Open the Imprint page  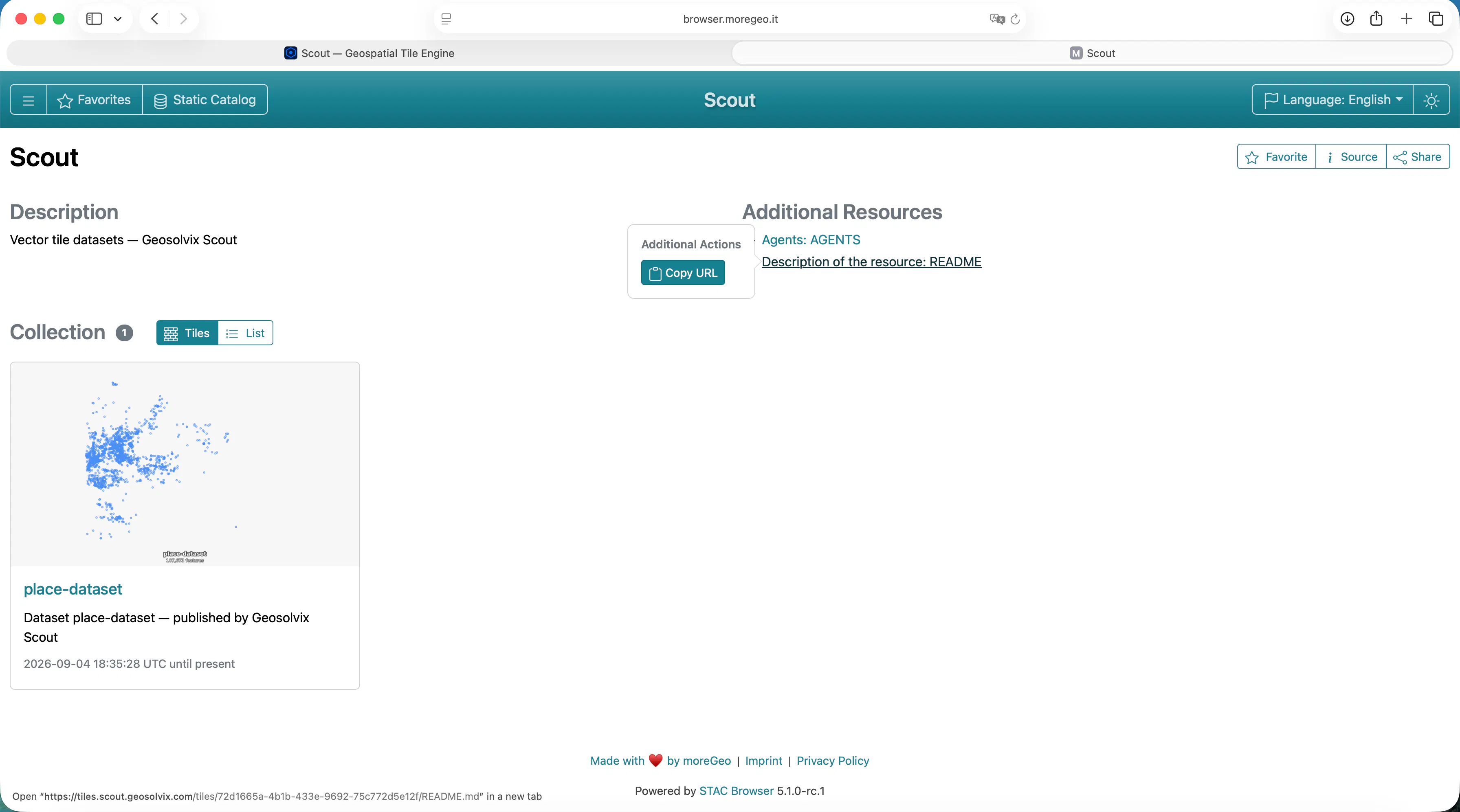tap(763, 760)
